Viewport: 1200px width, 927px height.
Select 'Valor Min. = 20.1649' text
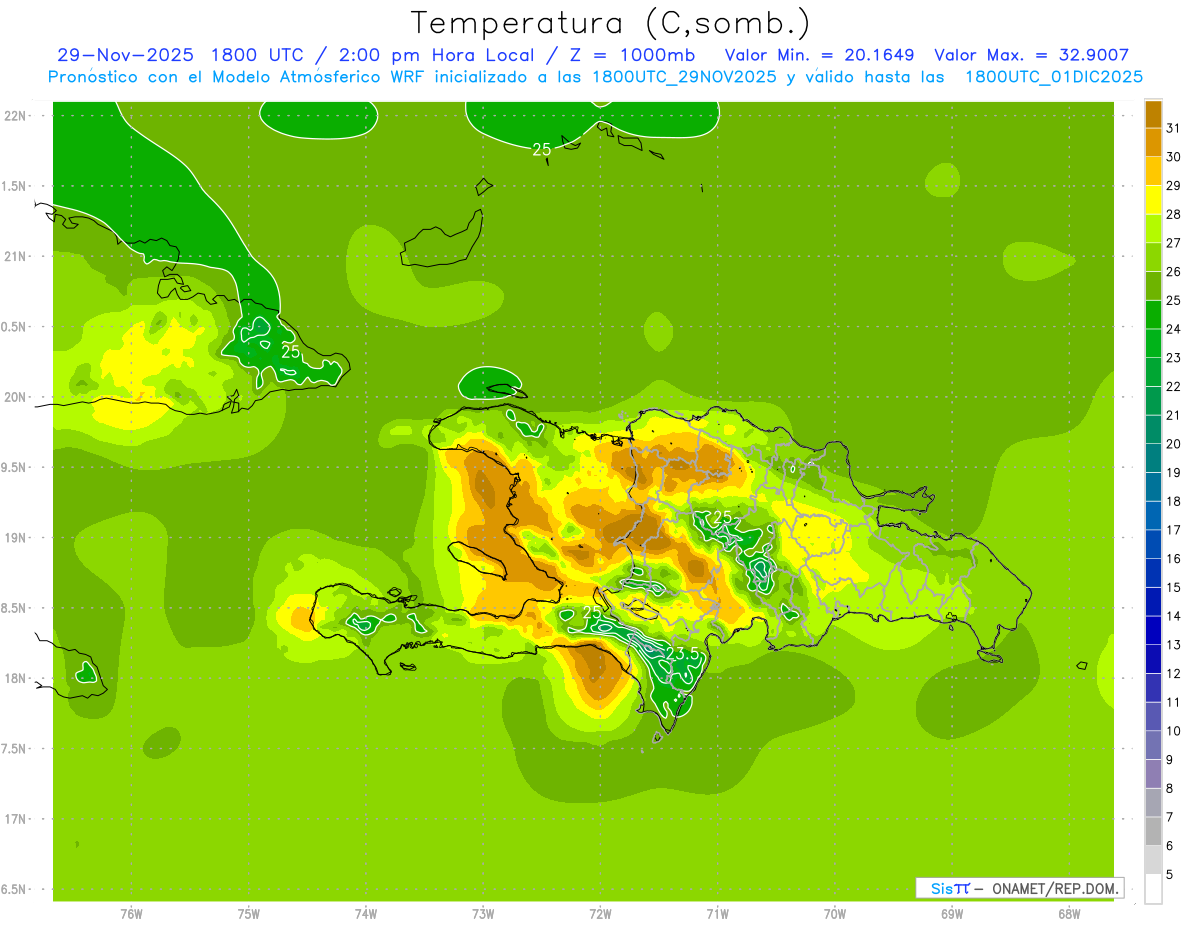819,55
